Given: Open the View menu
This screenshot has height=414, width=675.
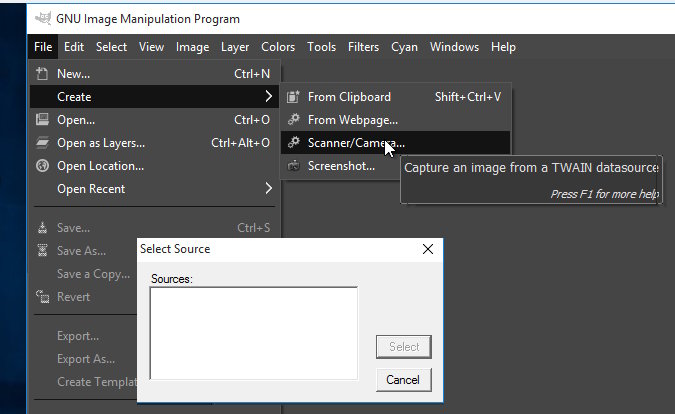Looking at the screenshot, I should [x=151, y=46].
